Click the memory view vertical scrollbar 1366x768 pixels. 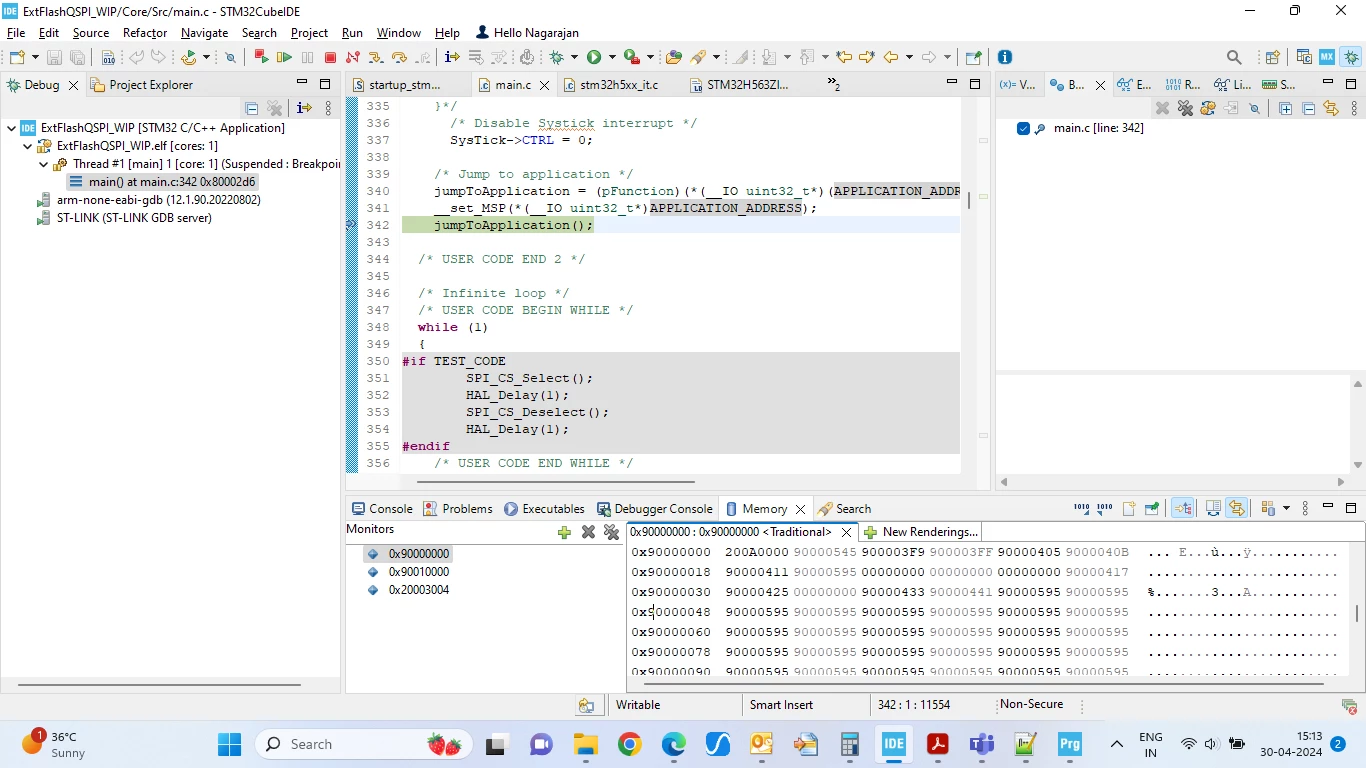click(x=1357, y=612)
